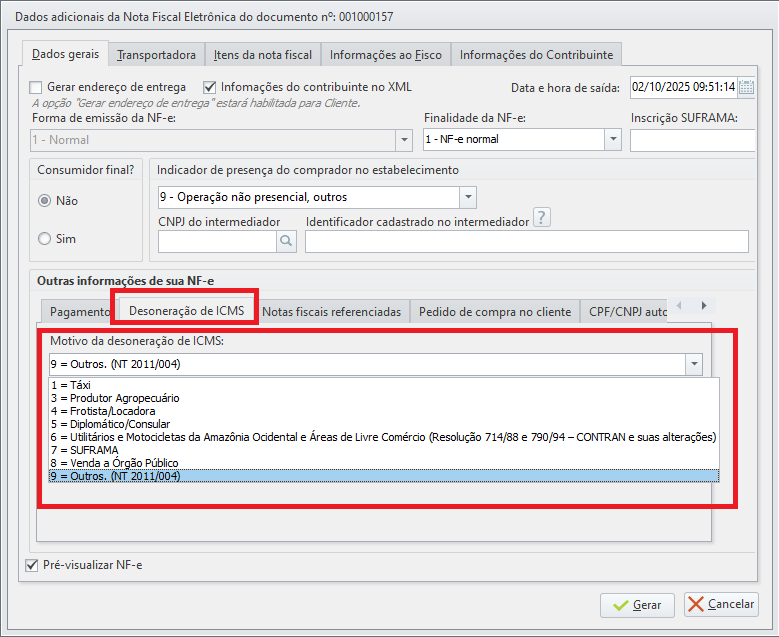
Task: Open Itens da nota fiscal tab
Action: (263, 55)
